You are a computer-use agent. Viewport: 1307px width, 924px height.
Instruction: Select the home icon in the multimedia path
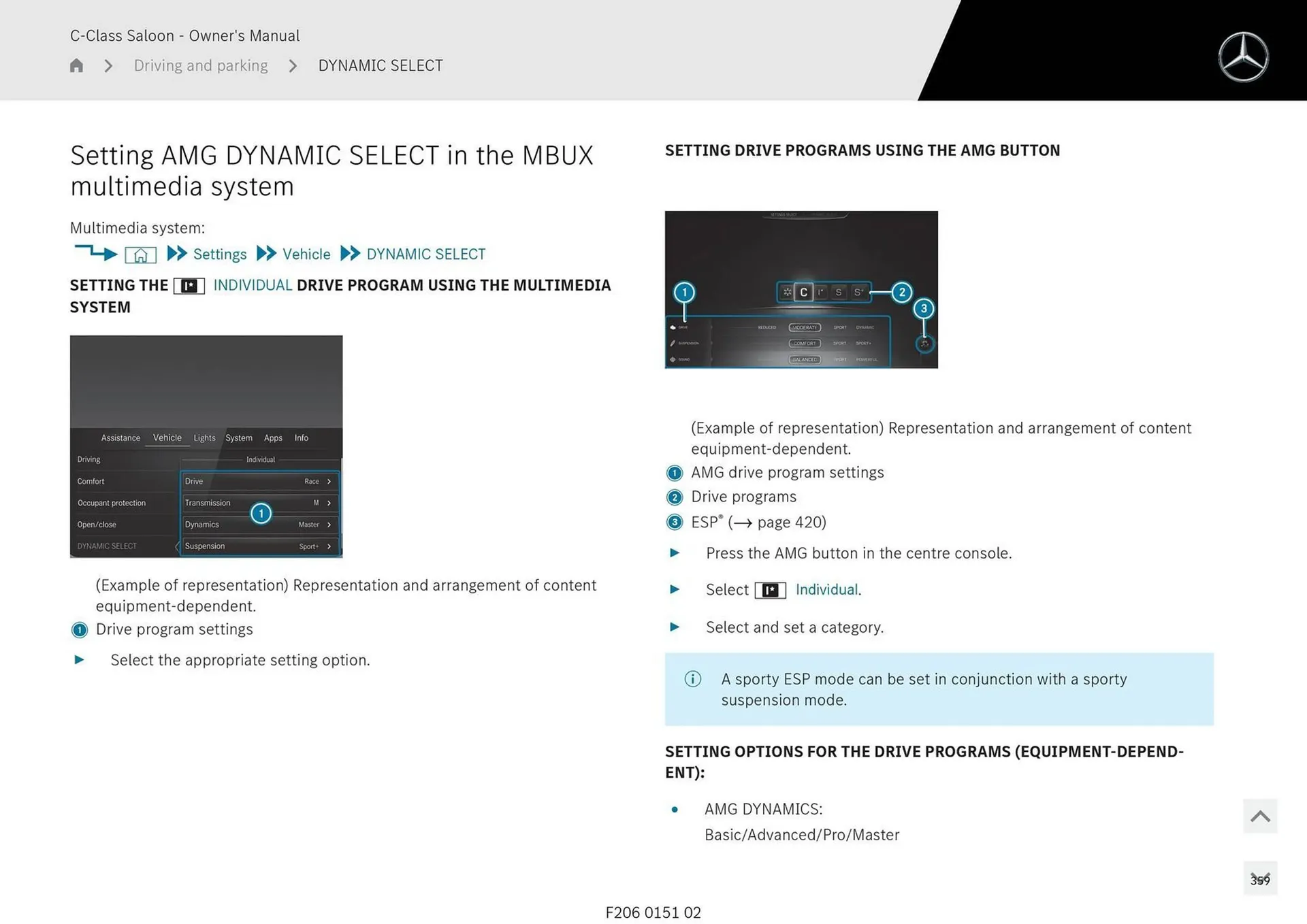[140, 254]
